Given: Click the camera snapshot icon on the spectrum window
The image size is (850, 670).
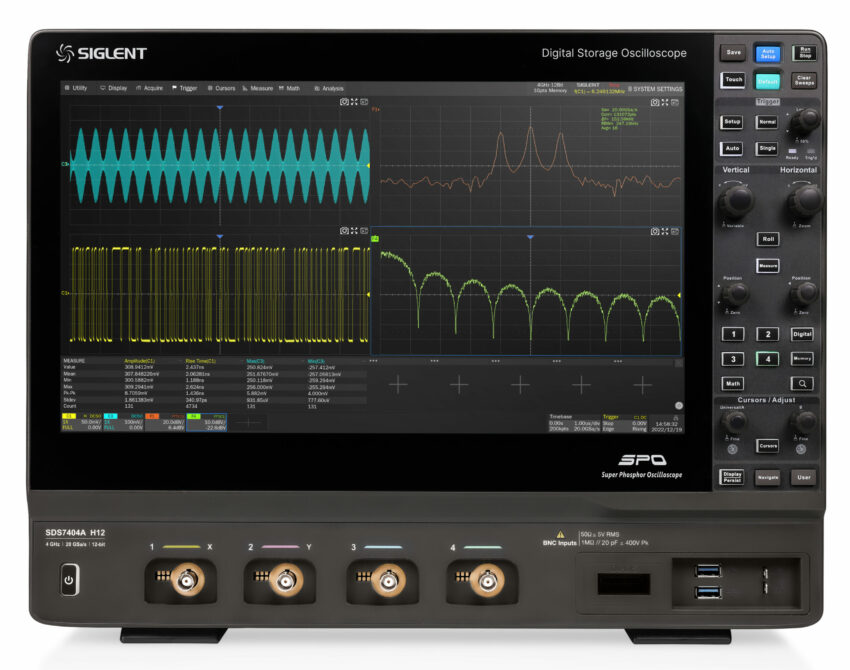Looking at the screenshot, I should click(653, 103).
